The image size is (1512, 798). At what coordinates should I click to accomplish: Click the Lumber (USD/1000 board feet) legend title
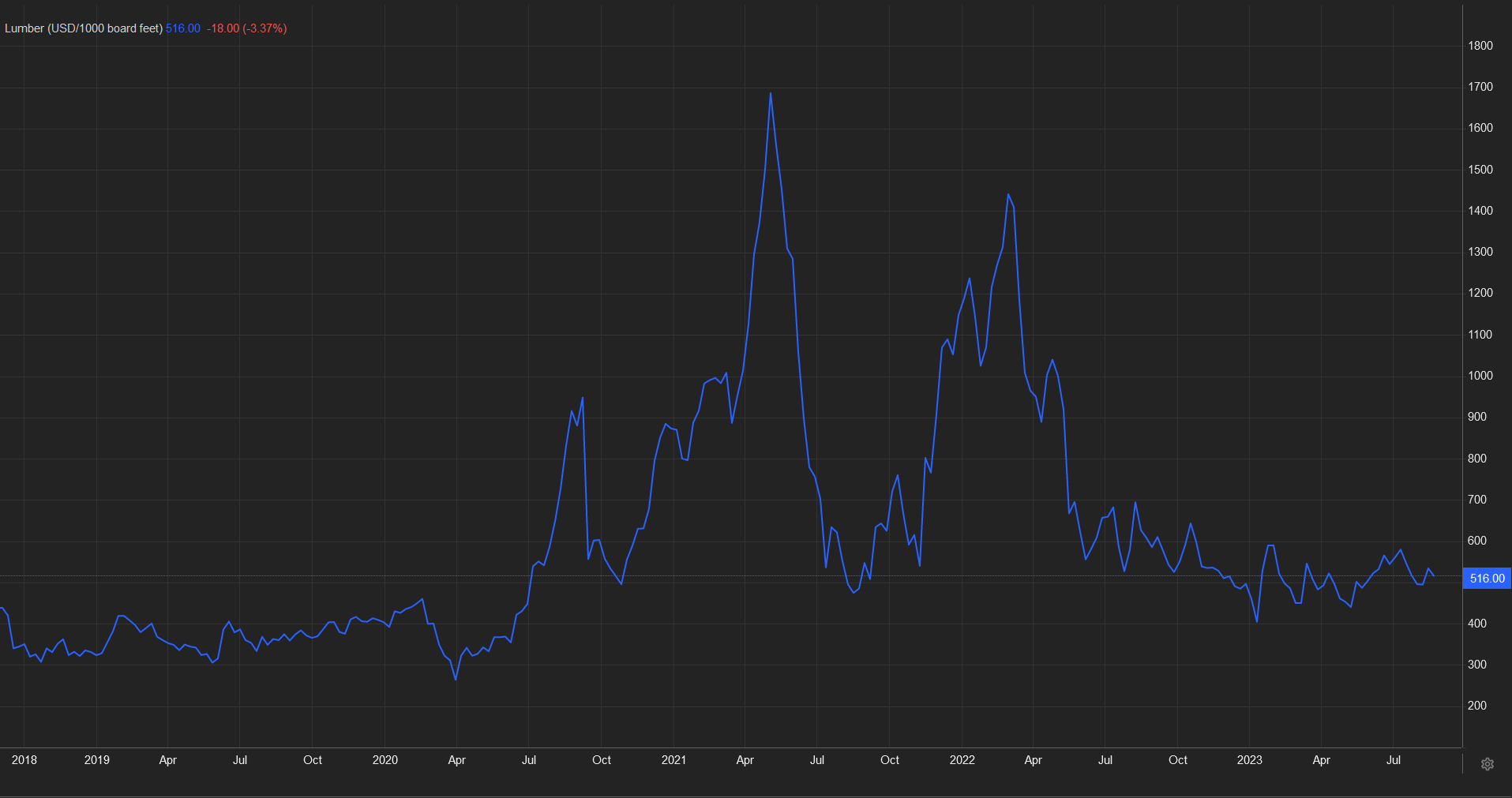click(84, 28)
